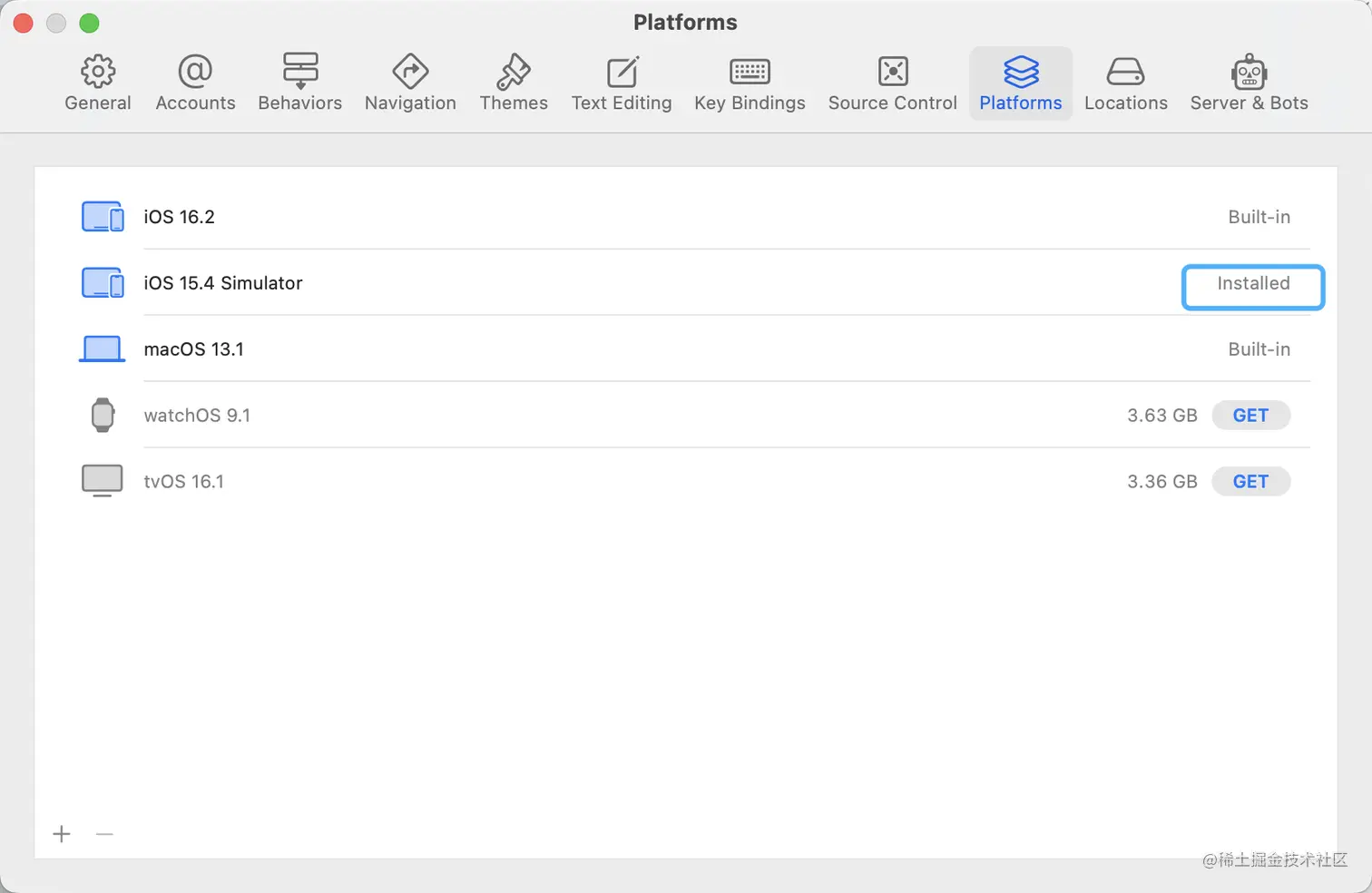
Task: Click the Built-in status for macOS 13.1
Action: [x=1259, y=349]
